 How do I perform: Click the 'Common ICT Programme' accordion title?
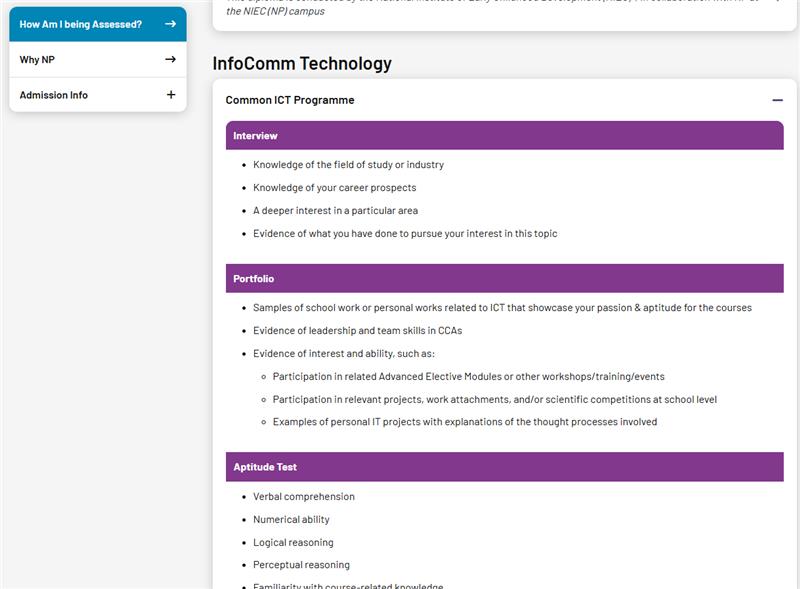[290, 100]
